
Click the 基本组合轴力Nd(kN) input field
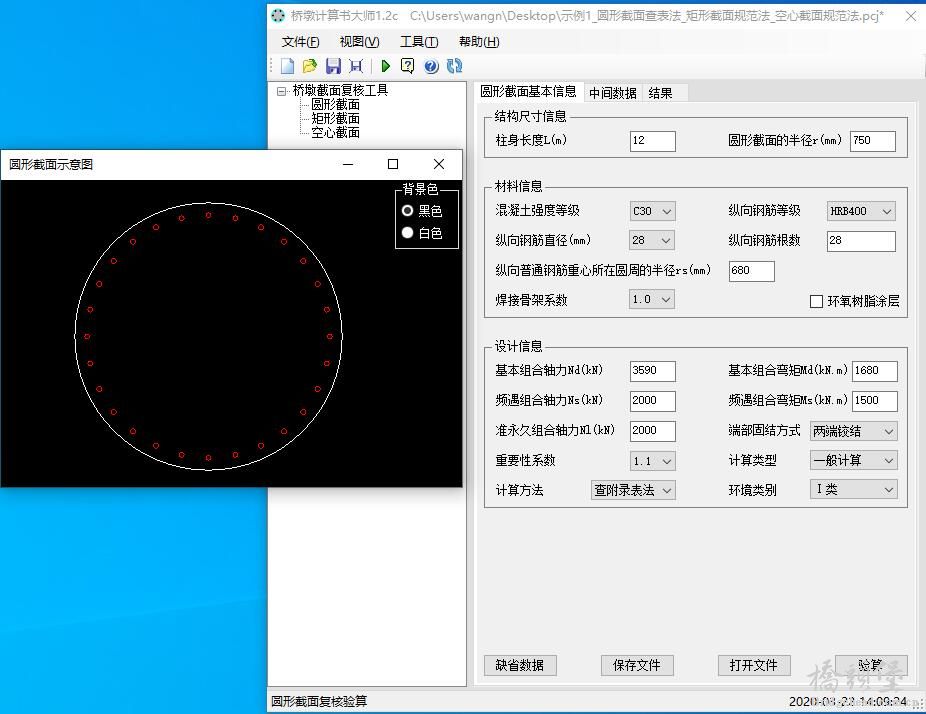coord(653,371)
